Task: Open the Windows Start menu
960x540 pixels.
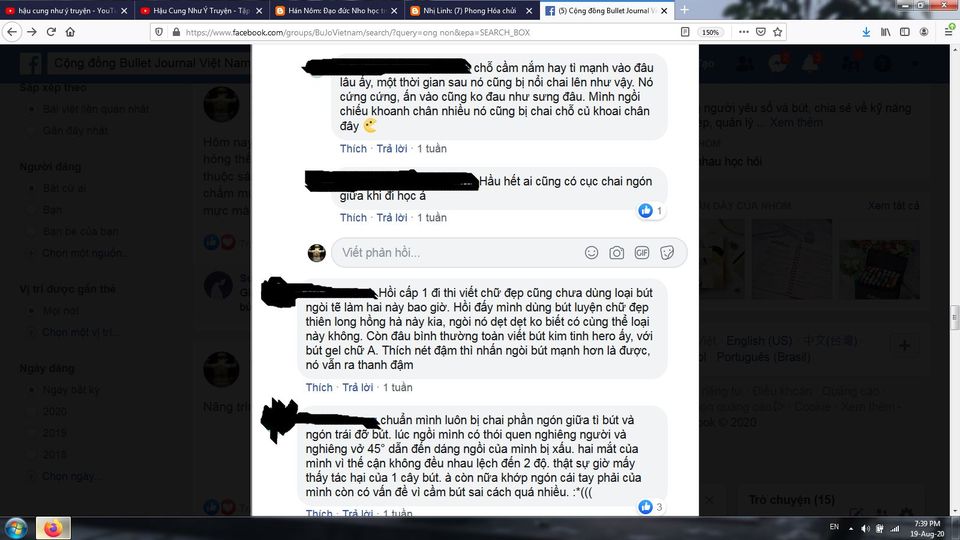Action: 17,528
